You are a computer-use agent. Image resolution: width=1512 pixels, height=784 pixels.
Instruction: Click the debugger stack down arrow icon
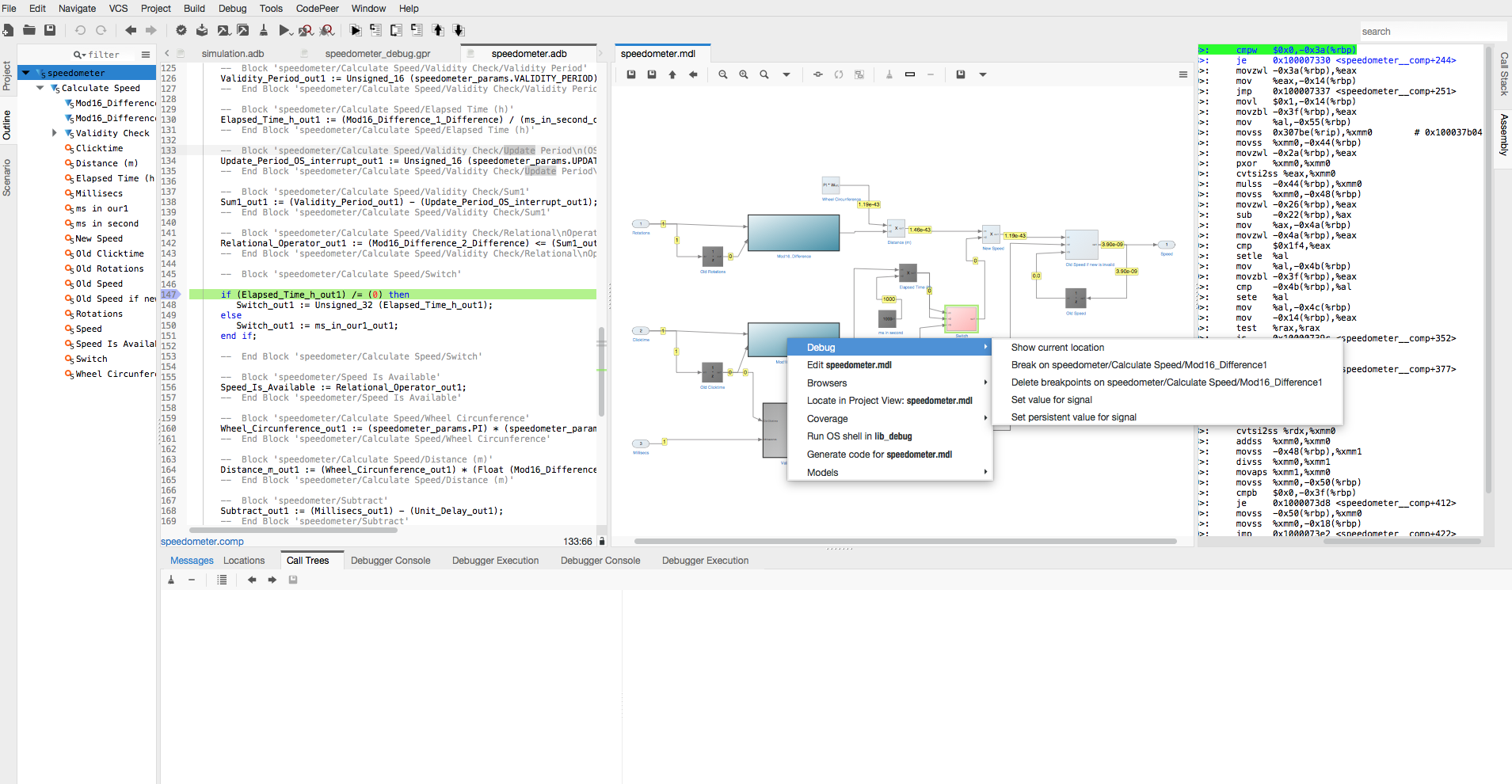pos(459,30)
